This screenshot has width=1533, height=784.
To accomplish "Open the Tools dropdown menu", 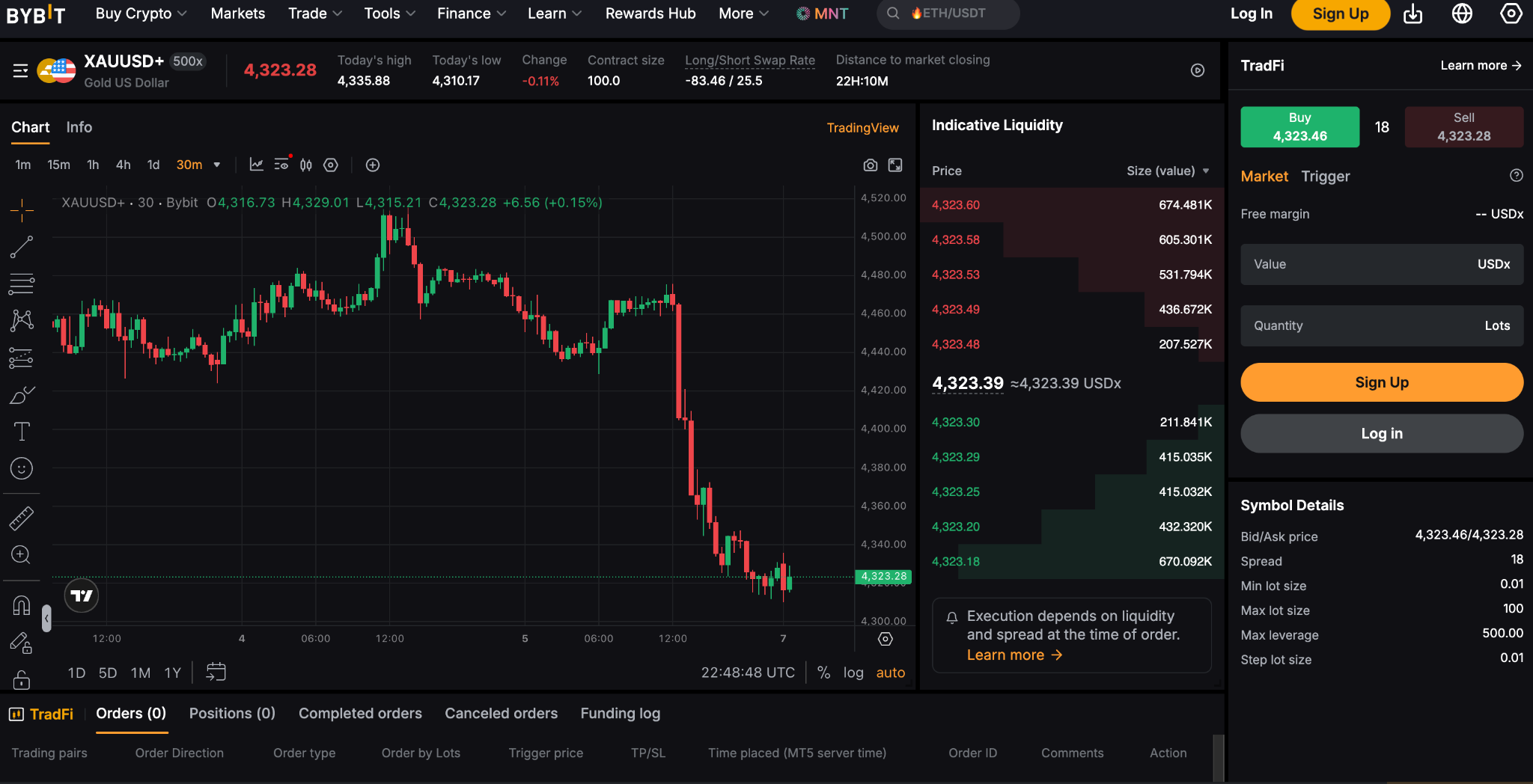I will pos(389,13).
